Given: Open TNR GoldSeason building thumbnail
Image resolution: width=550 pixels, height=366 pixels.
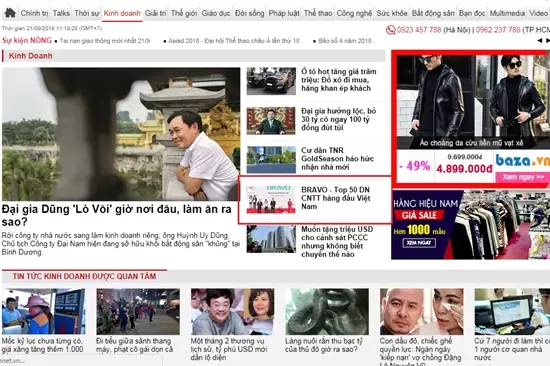Looking at the screenshot, I should click(x=271, y=160).
